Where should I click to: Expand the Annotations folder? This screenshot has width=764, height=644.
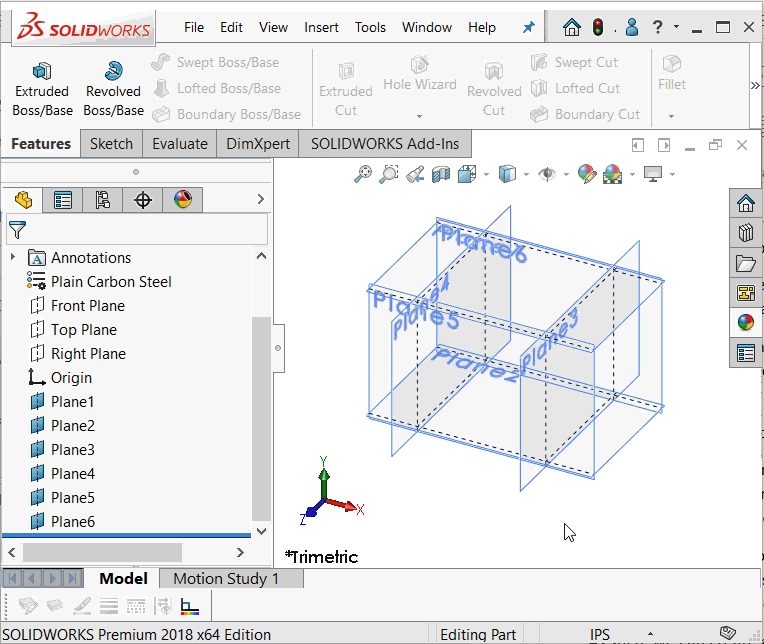[13, 258]
